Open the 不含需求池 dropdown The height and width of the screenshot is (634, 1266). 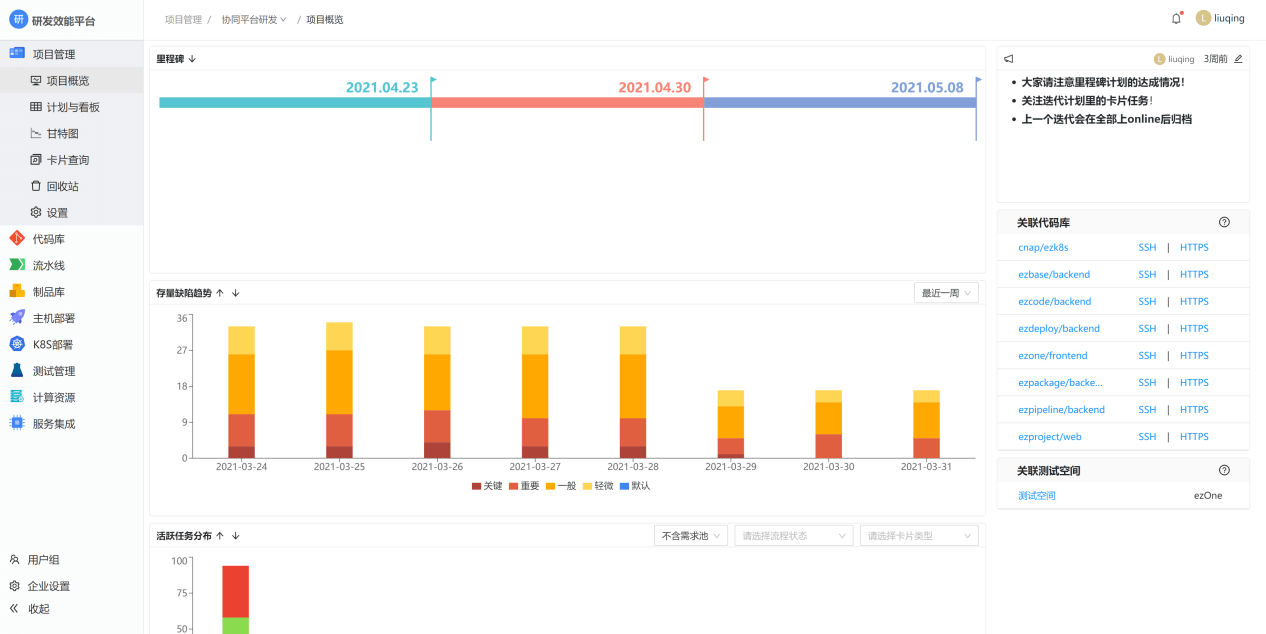690,536
